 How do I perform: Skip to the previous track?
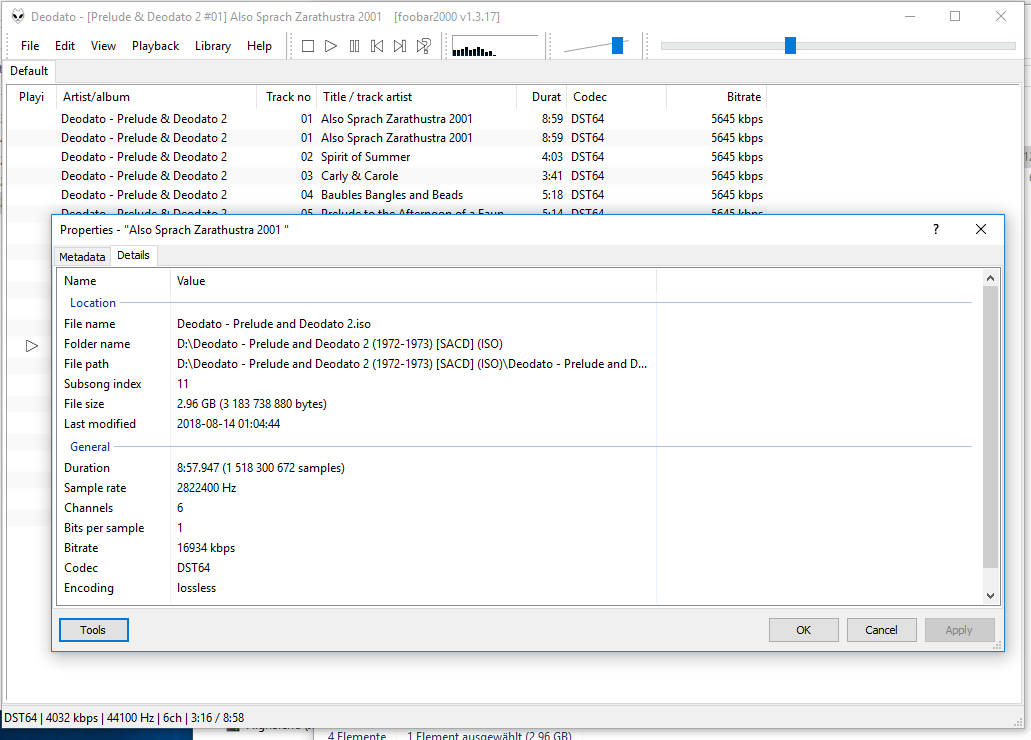point(377,46)
